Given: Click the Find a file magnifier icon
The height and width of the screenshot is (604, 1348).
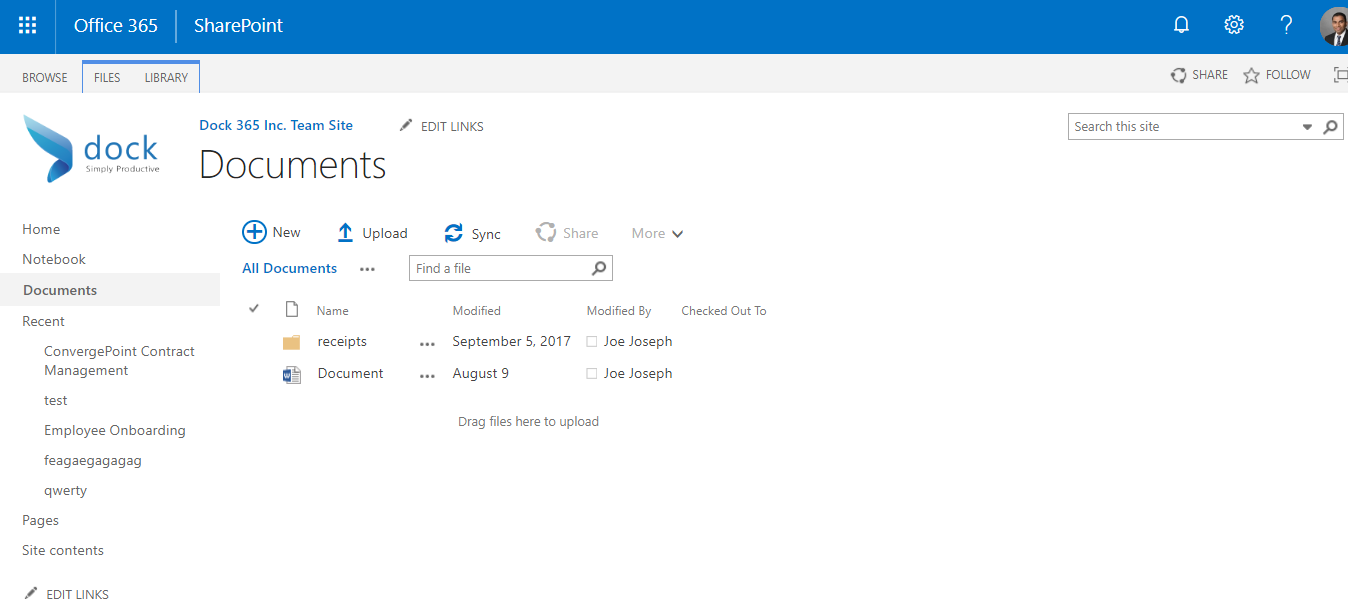Looking at the screenshot, I should click(599, 268).
